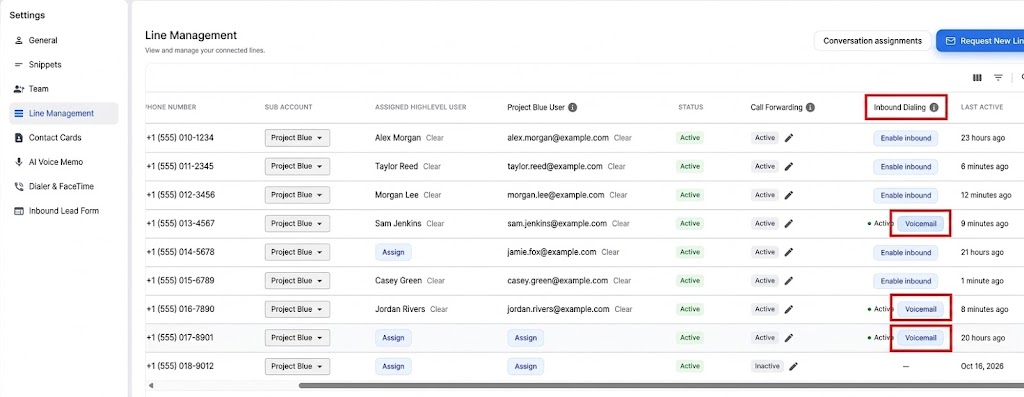Click the info icon beside Project Blue User
Viewport: 1024px width, 397px height.
572,107
